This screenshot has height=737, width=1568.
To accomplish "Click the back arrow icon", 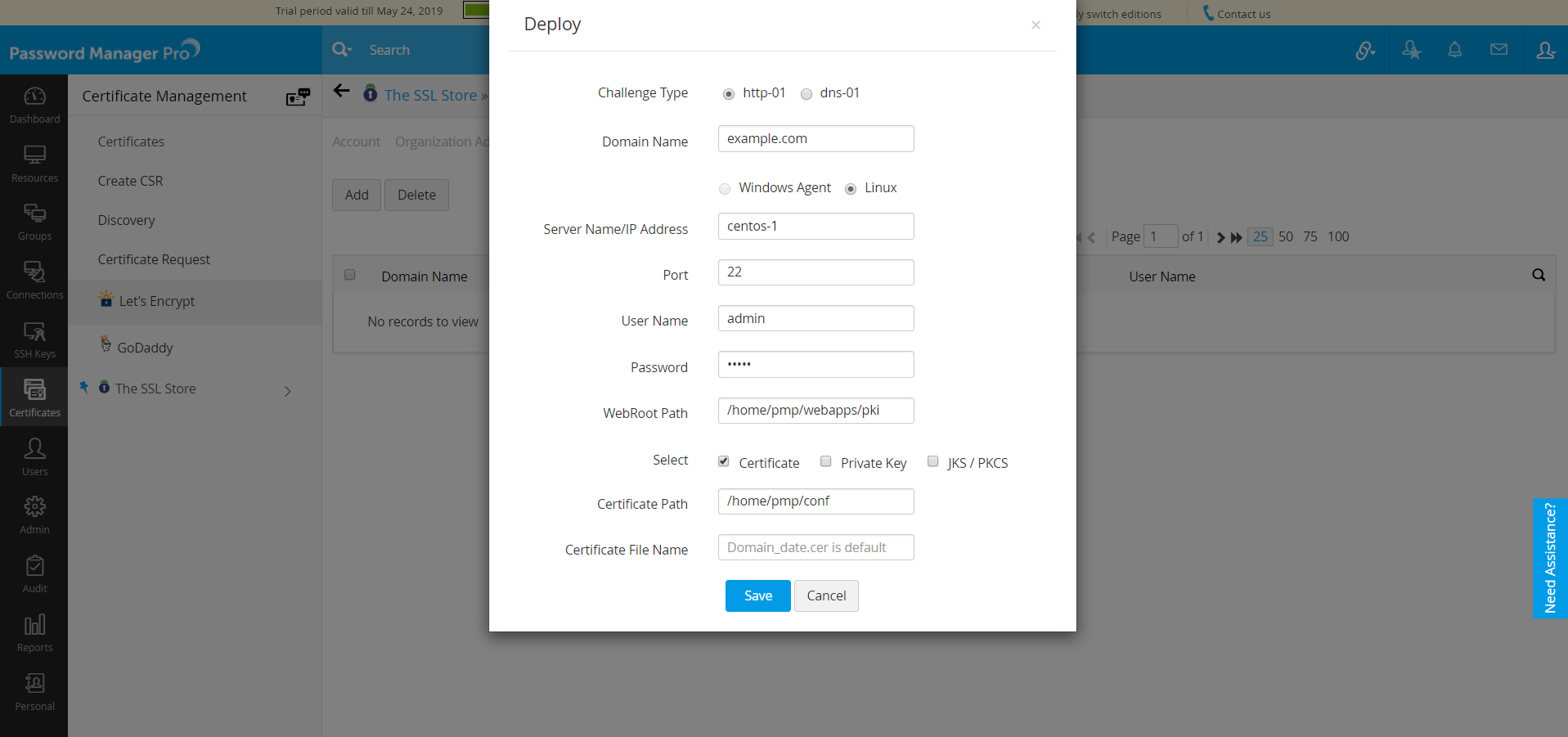I will 342,91.
